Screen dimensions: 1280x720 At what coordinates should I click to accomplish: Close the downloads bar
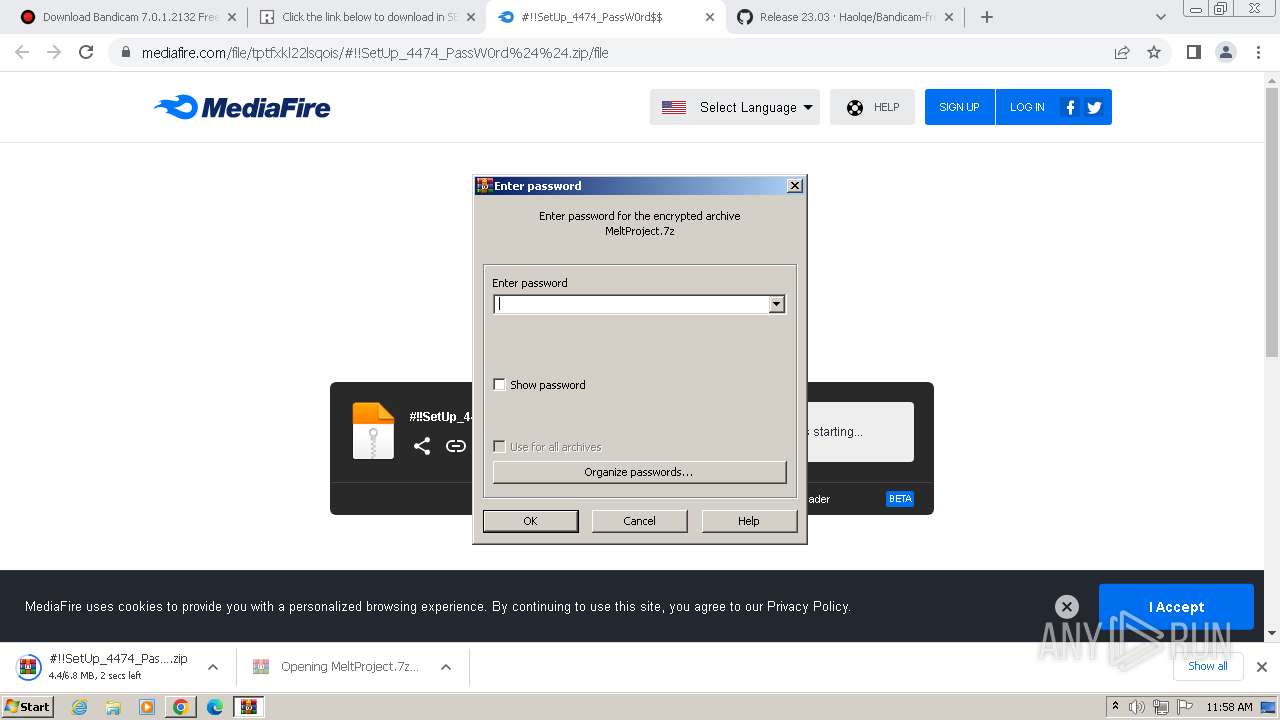[1262, 667]
